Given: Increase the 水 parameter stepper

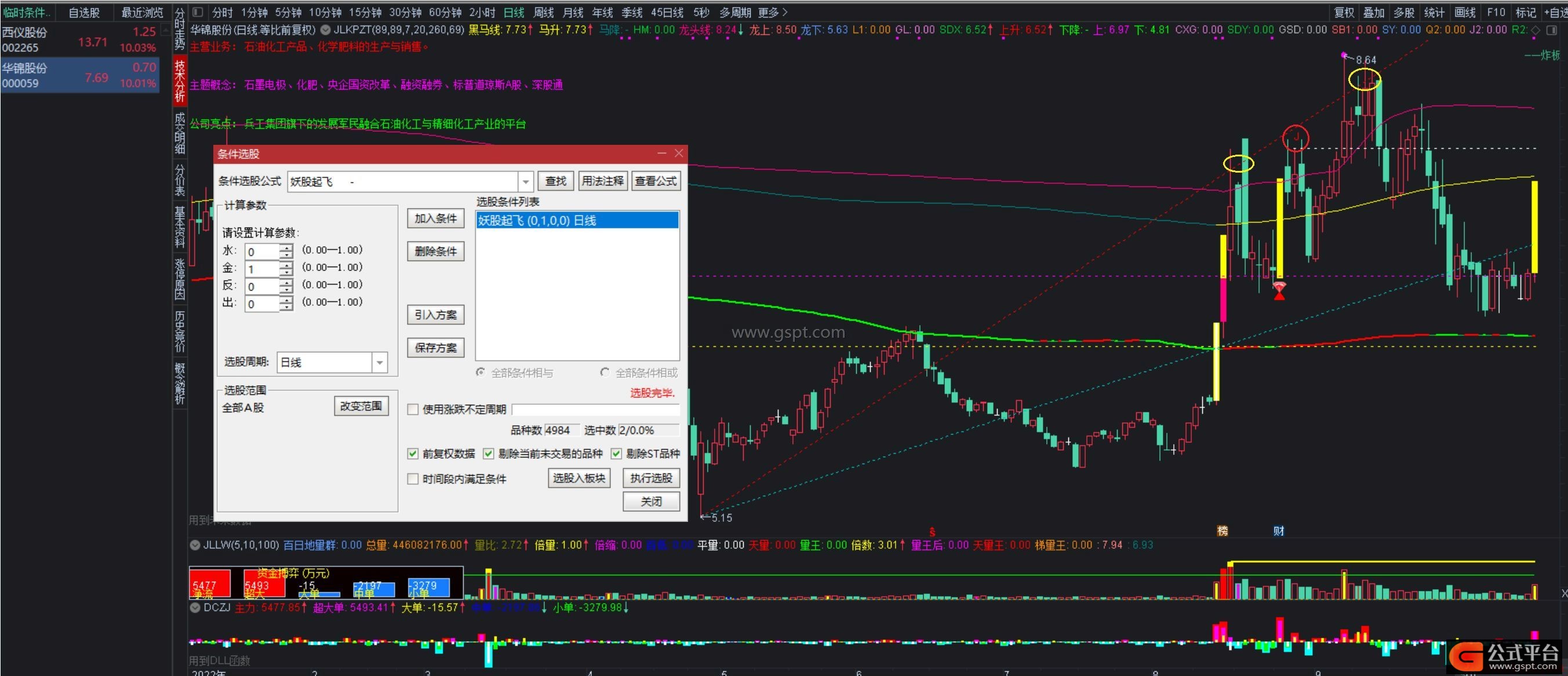Looking at the screenshot, I should coord(286,248).
